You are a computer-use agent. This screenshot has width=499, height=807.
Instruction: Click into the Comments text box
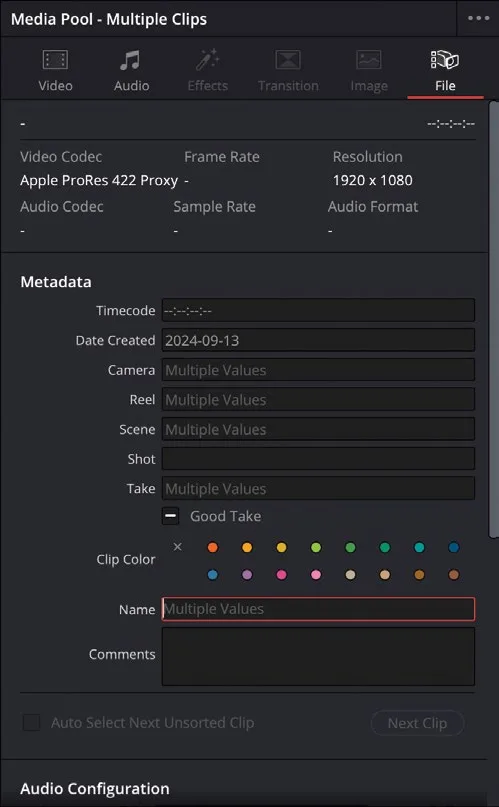coord(318,656)
